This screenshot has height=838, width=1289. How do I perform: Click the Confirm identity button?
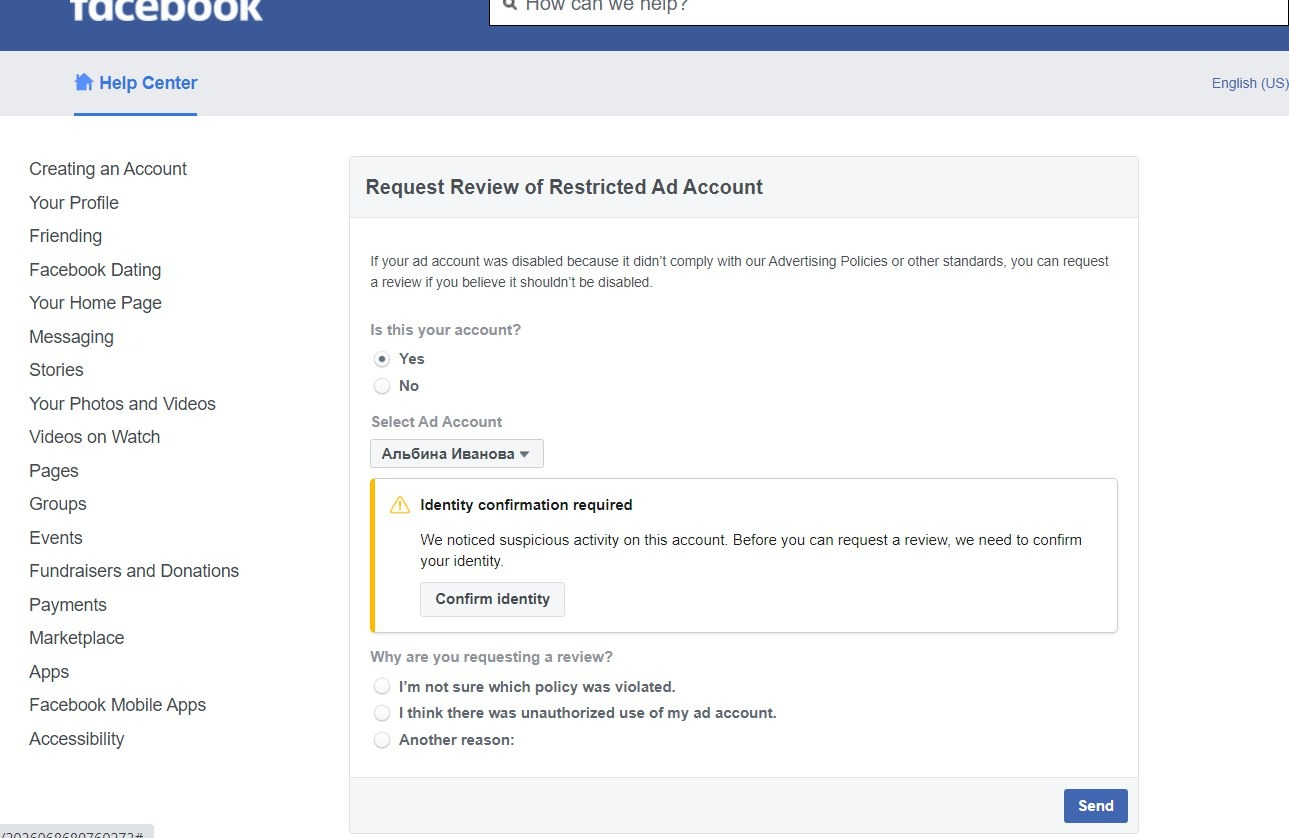coord(492,599)
